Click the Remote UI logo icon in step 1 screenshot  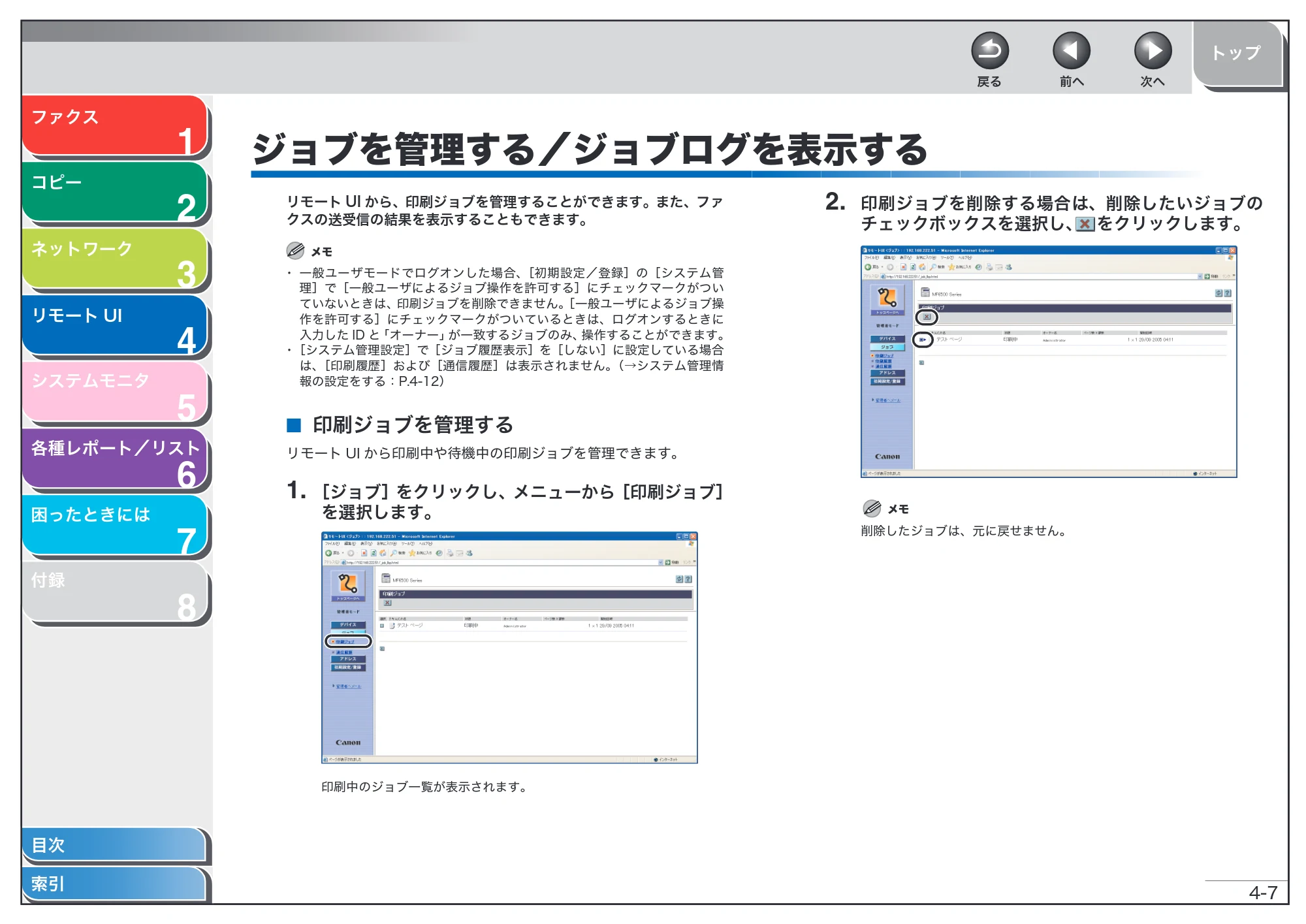(x=347, y=583)
